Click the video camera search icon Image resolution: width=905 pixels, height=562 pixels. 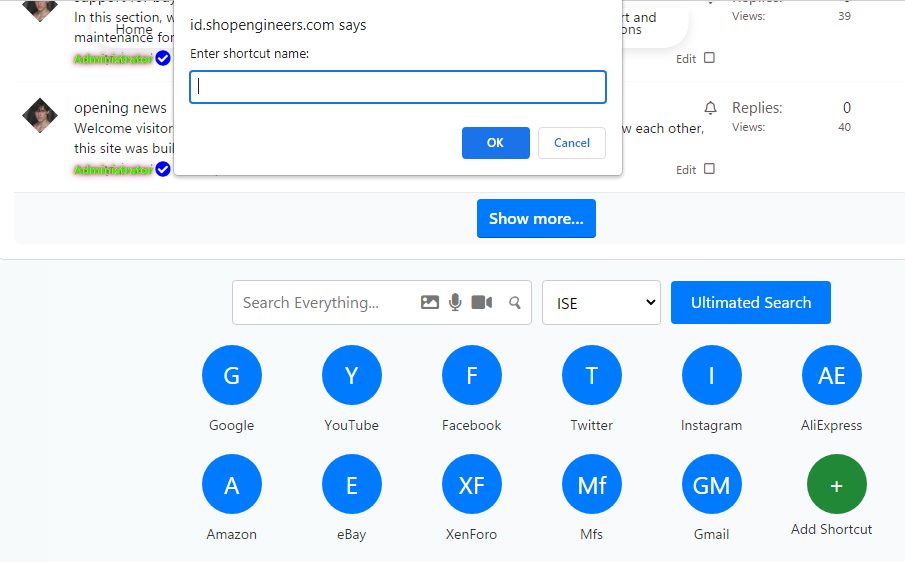[481, 302]
